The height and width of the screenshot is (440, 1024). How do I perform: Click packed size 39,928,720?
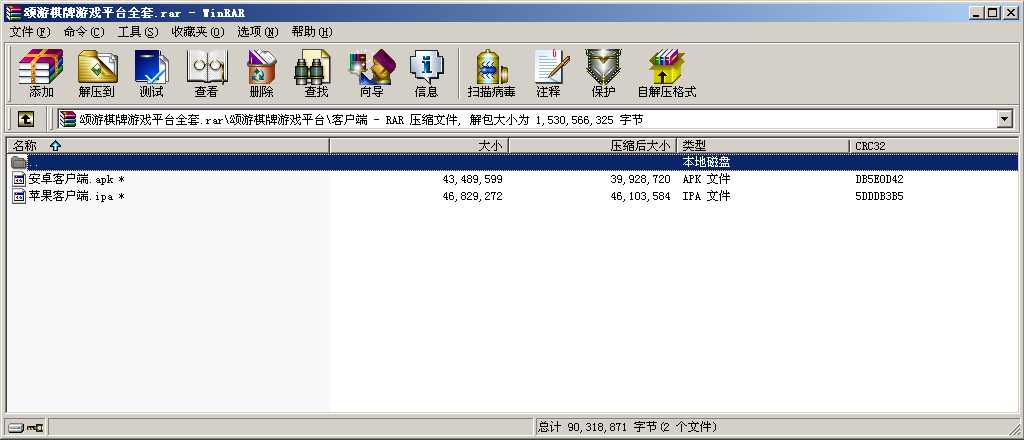(x=640, y=179)
